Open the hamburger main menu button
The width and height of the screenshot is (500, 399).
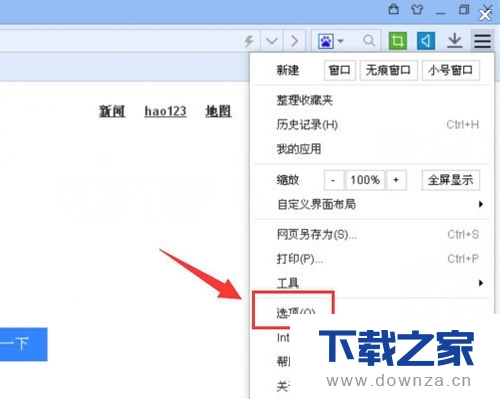click(482, 41)
